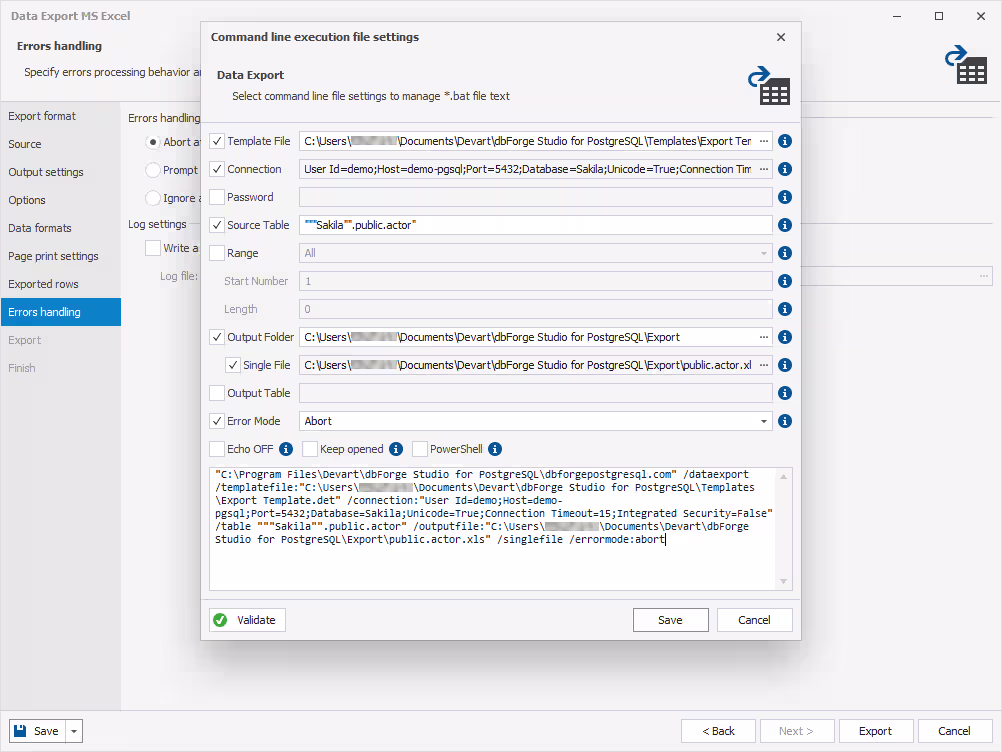Open info for Single File field
Image resolution: width=1002 pixels, height=752 pixels.
[785, 365]
